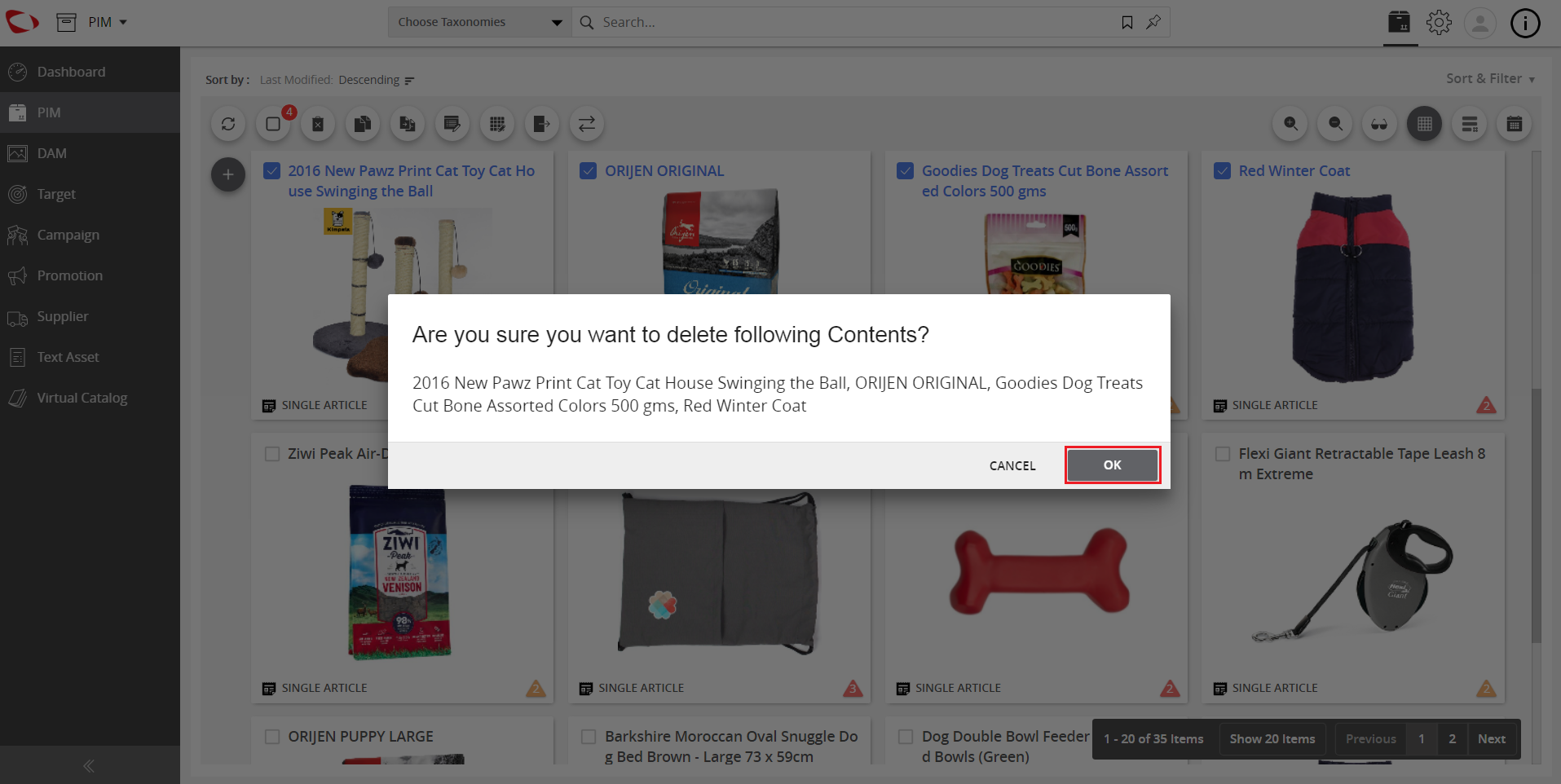Expand the Sort & Filter dropdown
The height and width of the screenshot is (784, 1561).
click(1490, 78)
